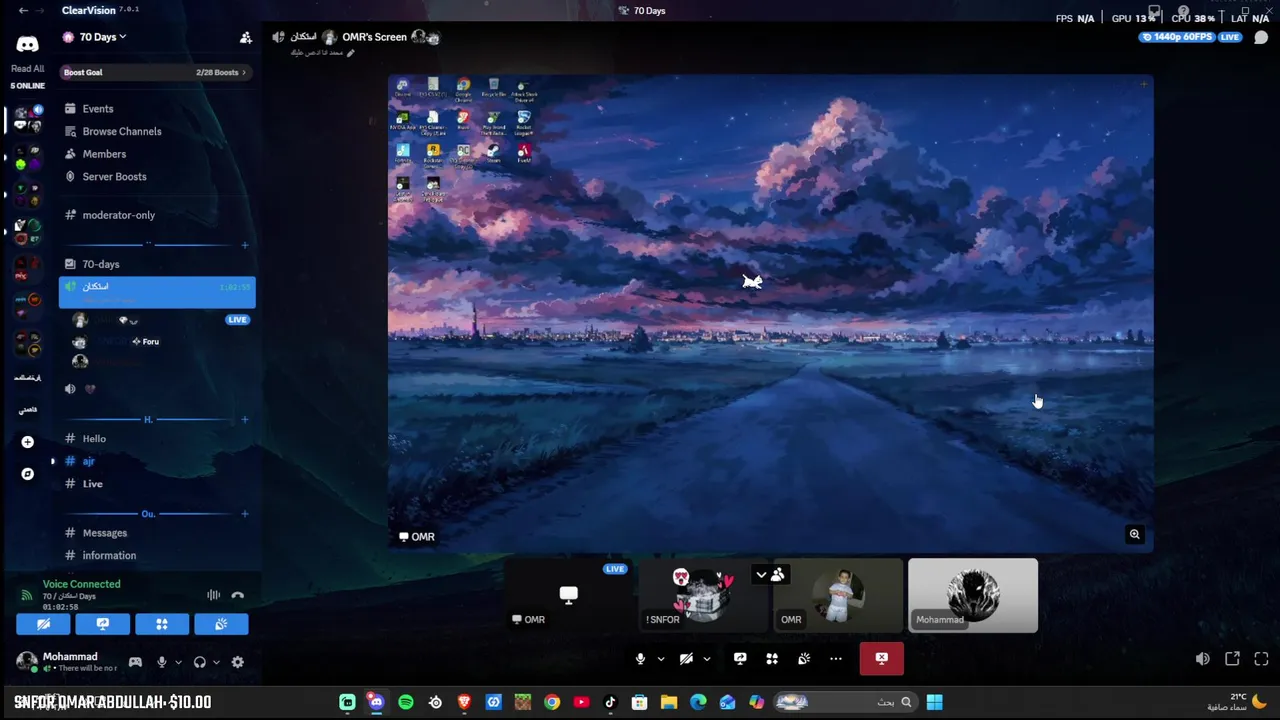This screenshot has height=720, width=1280.
Task: Deafen using headphone icon in user panel
Action: point(200,662)
